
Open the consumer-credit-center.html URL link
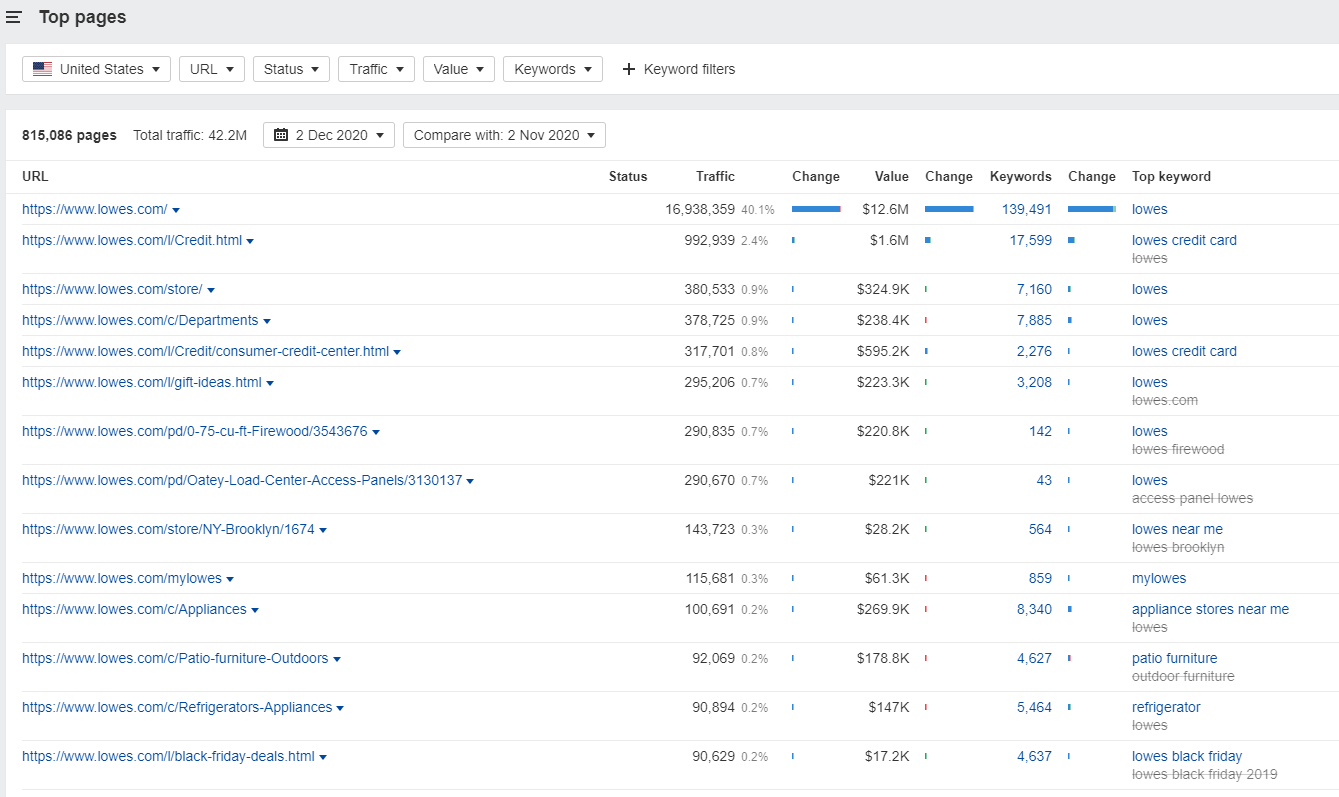point(205,351)
